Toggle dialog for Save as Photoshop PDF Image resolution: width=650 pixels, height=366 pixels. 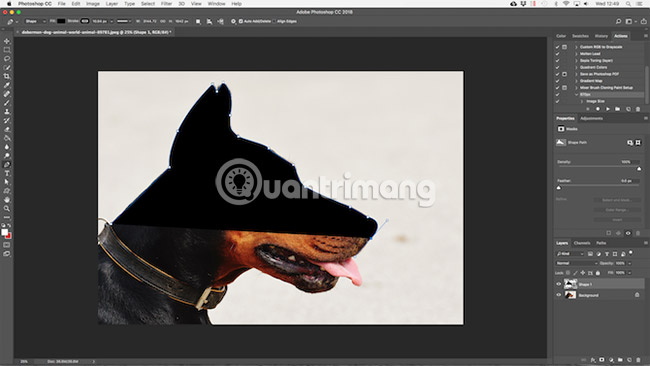(x=565, y=74)
